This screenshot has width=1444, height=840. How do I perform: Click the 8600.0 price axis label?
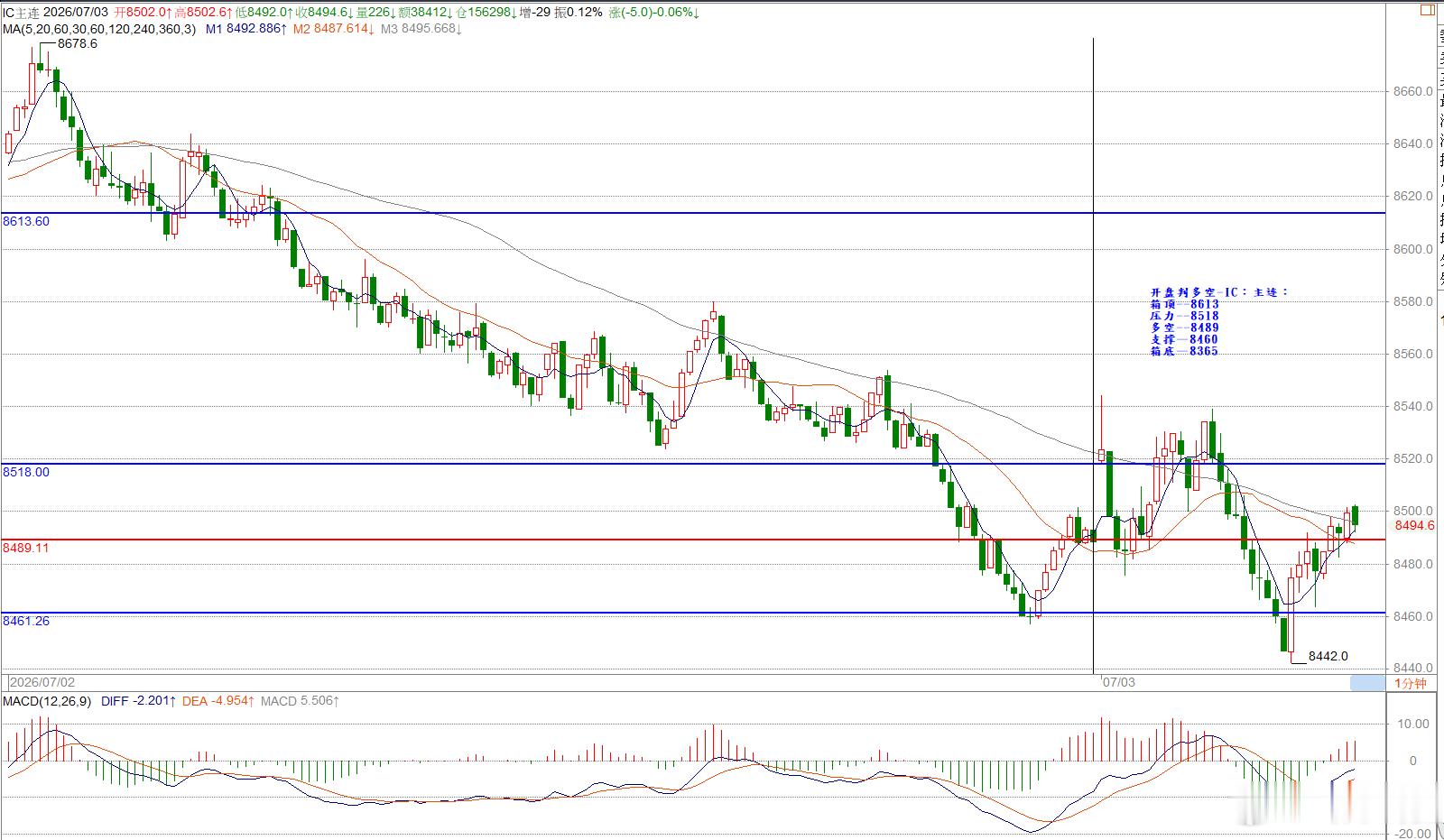(1413, 249)
